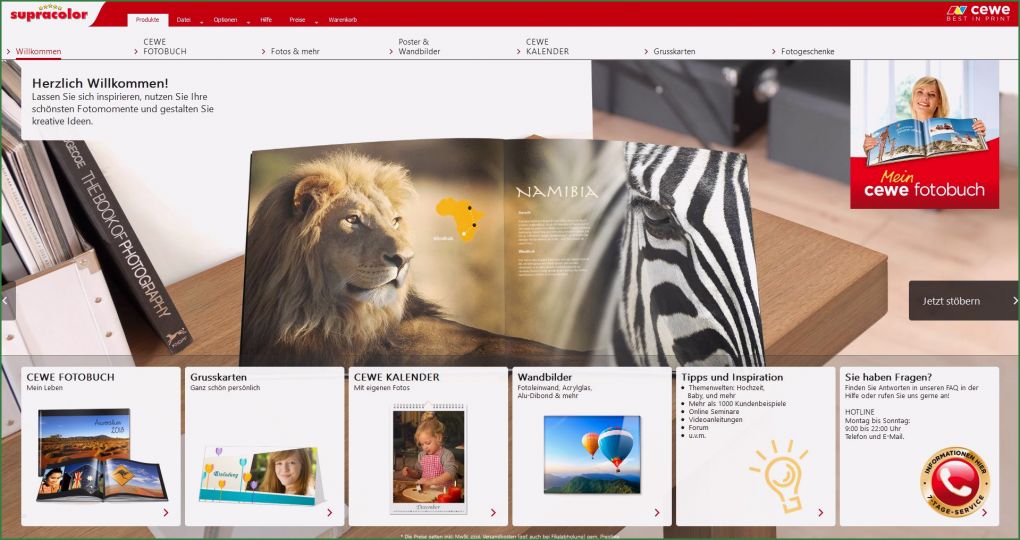The height and width of the screenshot is (540, 1020).
Task: Click the red arrow in CEWE KALENDER card
Action: 493,513
